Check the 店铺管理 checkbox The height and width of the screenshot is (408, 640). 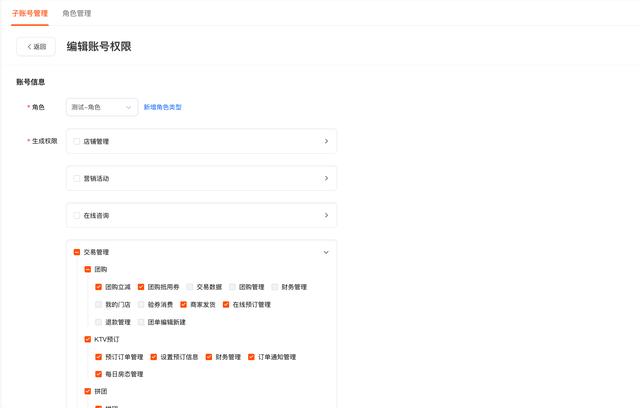pos(76,141)
